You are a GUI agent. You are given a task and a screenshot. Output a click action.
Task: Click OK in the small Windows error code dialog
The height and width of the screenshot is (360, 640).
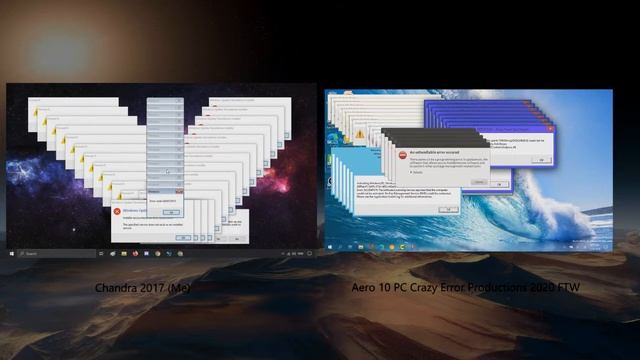click(x=171, y=212)
